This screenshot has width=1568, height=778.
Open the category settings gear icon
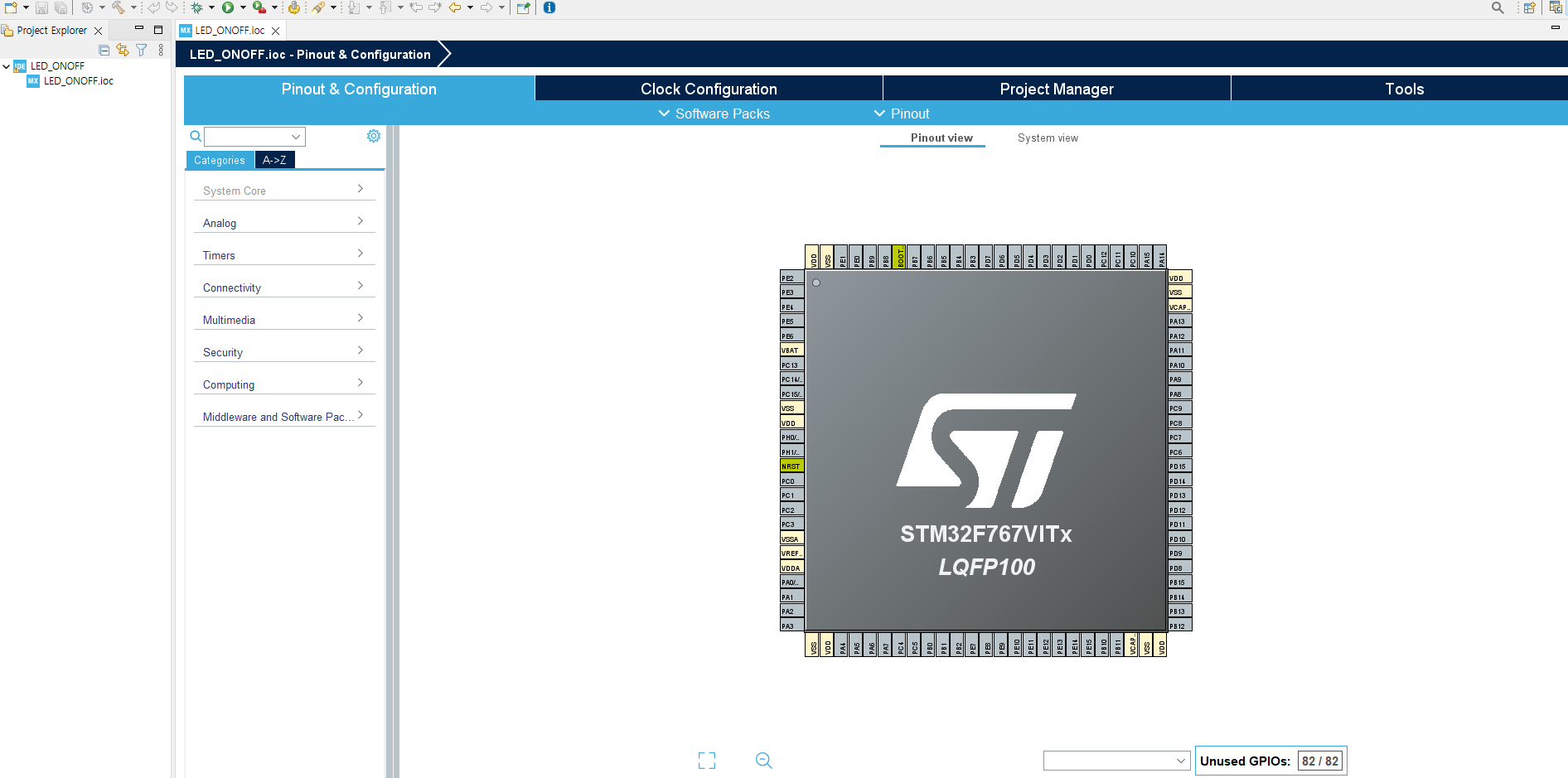coord(374,136)
